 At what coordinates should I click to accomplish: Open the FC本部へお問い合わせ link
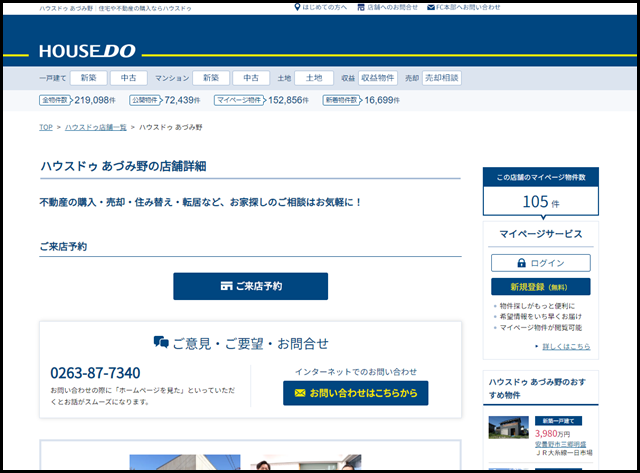468,7
